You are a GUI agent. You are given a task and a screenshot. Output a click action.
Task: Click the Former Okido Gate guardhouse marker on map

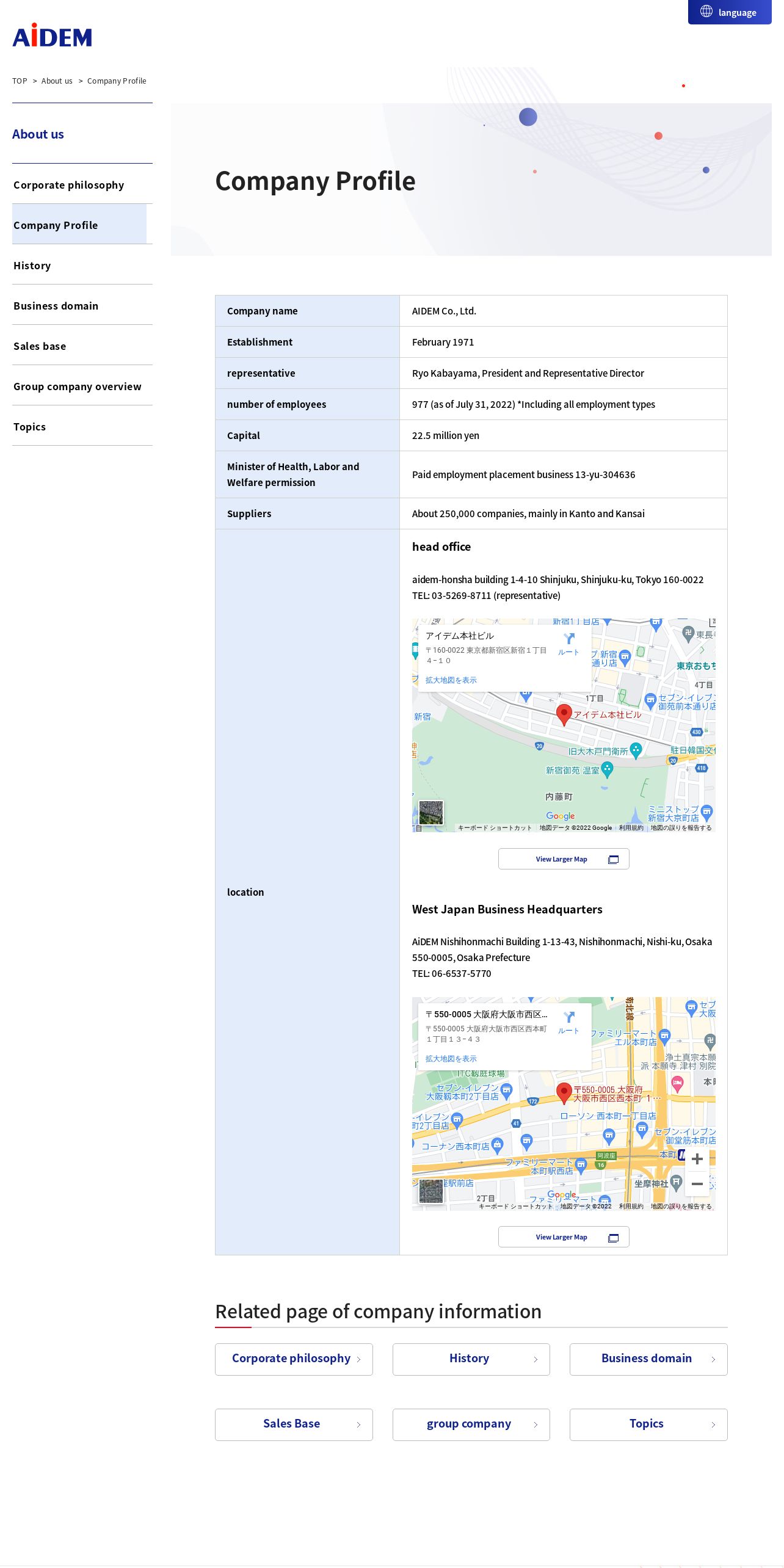tap(636, 750)
